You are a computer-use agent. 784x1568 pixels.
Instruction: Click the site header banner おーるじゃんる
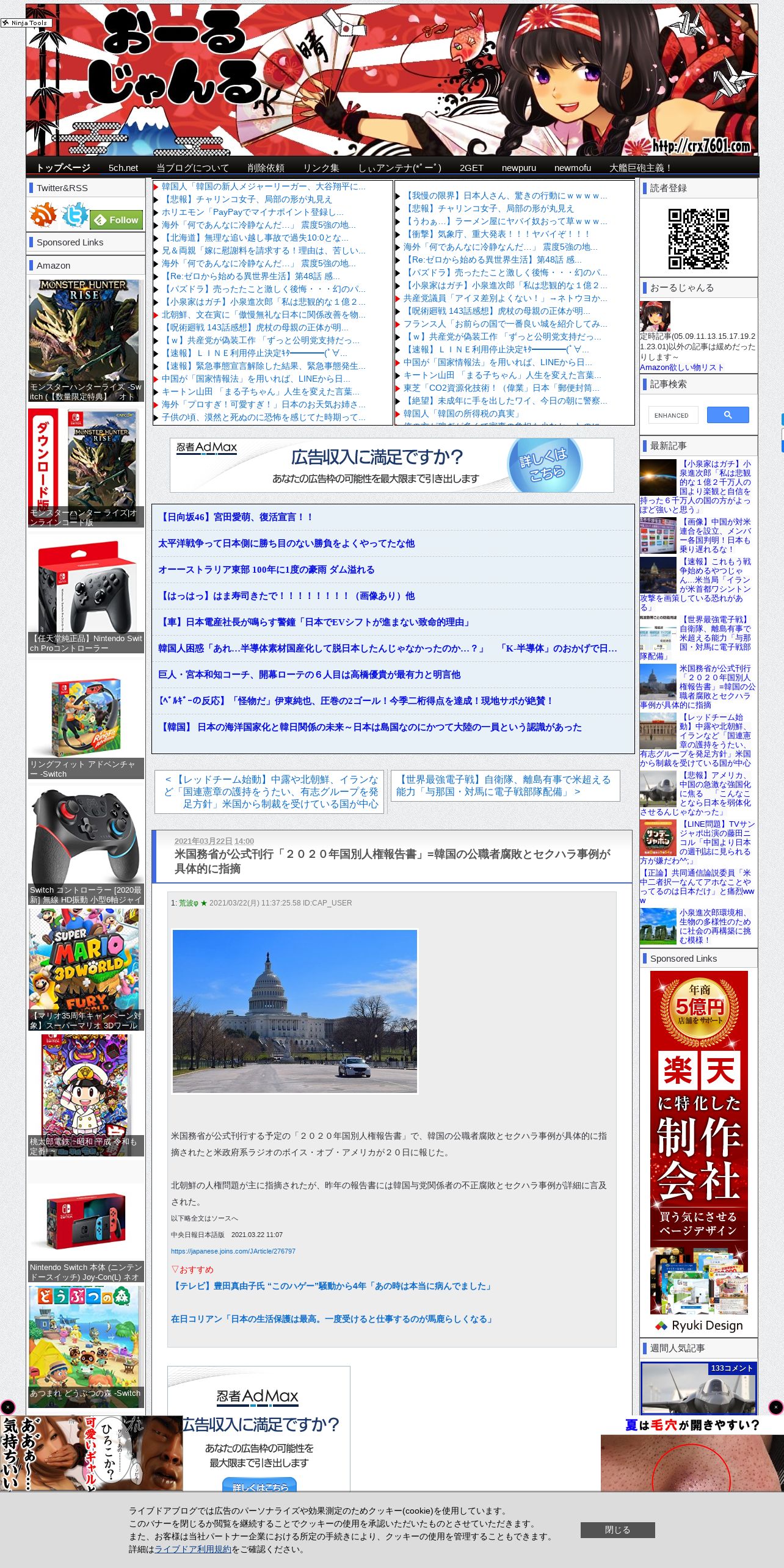click(x=392, y=80)
